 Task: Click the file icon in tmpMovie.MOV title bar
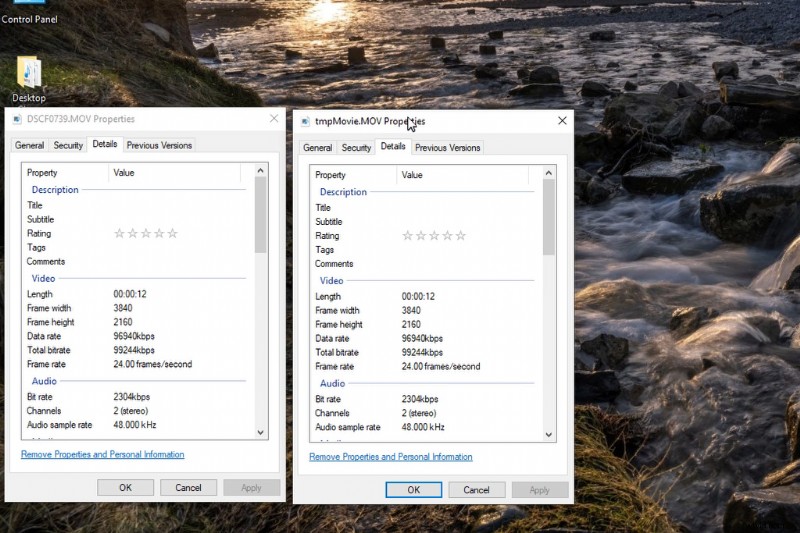[305, 121]
